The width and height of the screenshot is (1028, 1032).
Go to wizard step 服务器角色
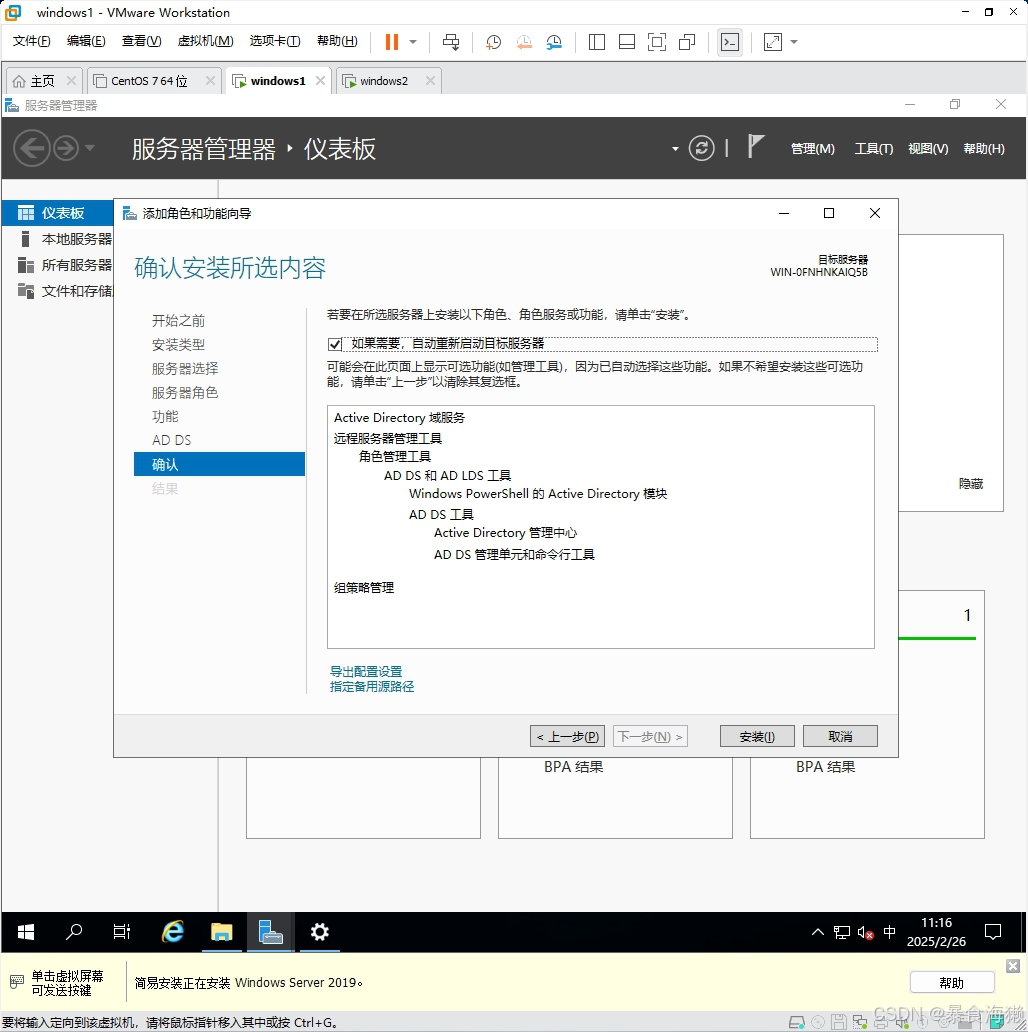(x=185, y=392)
